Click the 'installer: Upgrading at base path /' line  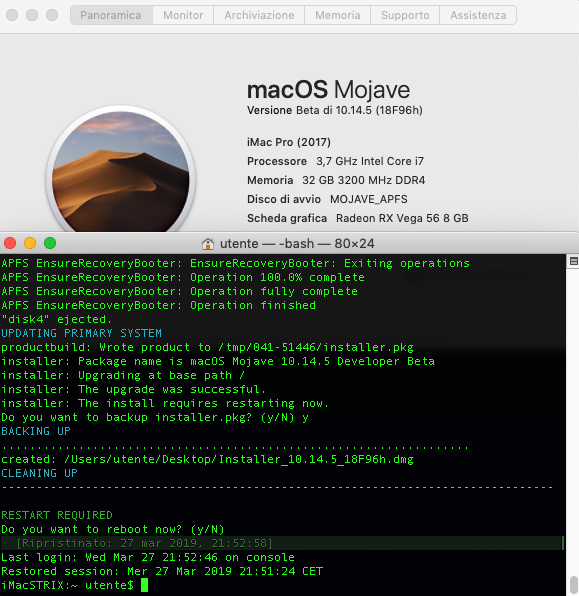click(x=123, y=376)
